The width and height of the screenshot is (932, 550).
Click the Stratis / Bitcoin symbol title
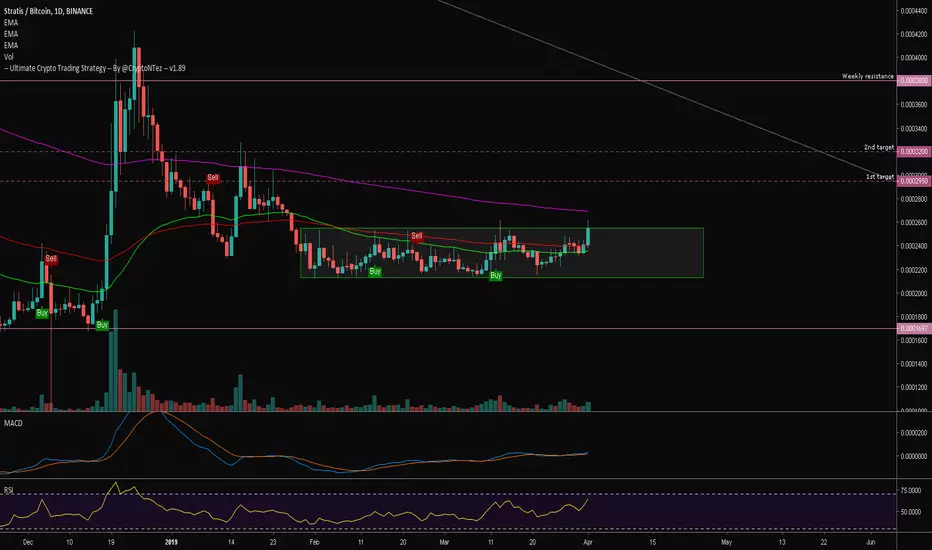[x=48, y=11]
